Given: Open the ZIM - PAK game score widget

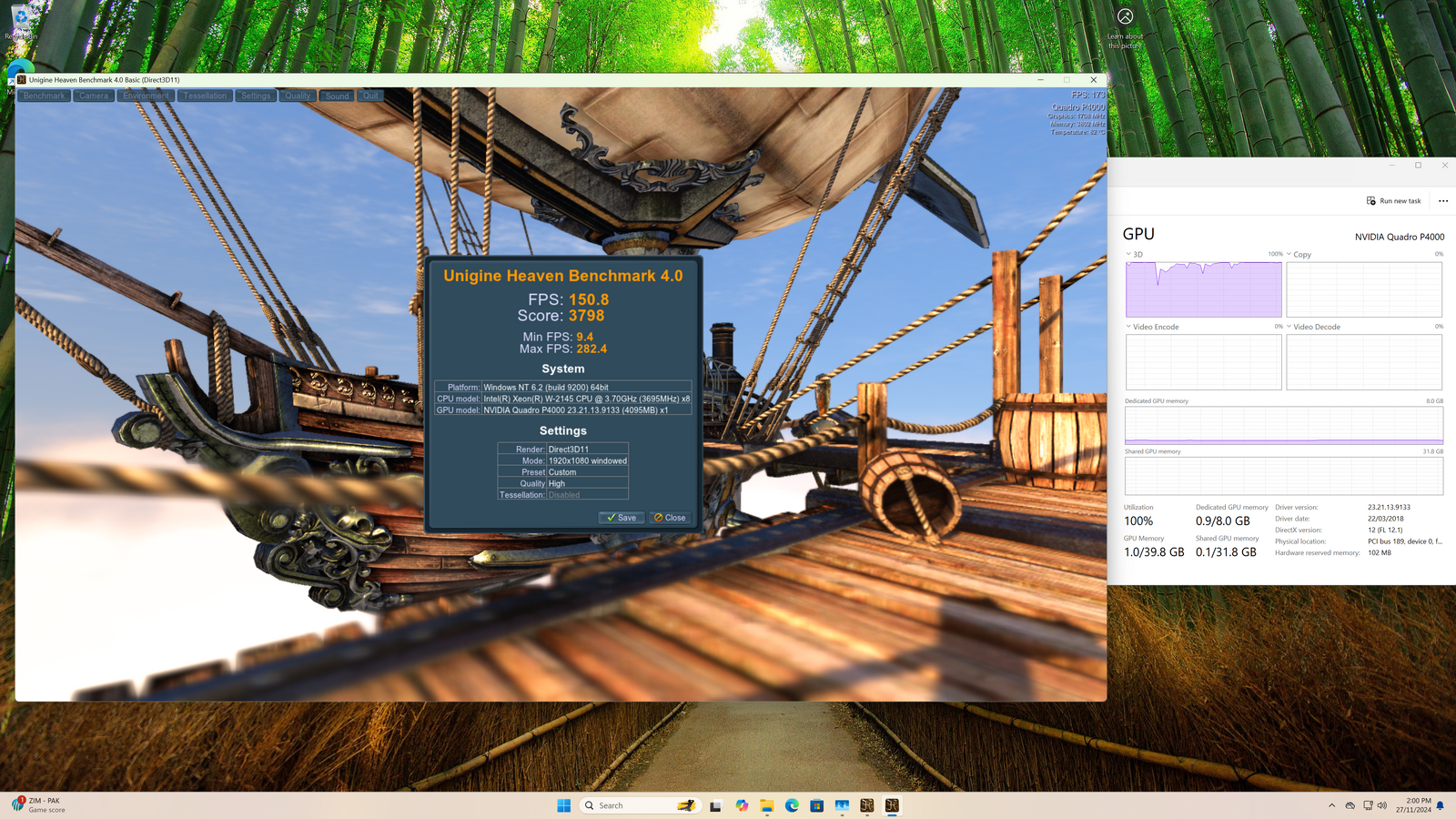Looking at the screenshot, I should pyautogui.click(x=38, y=805).
